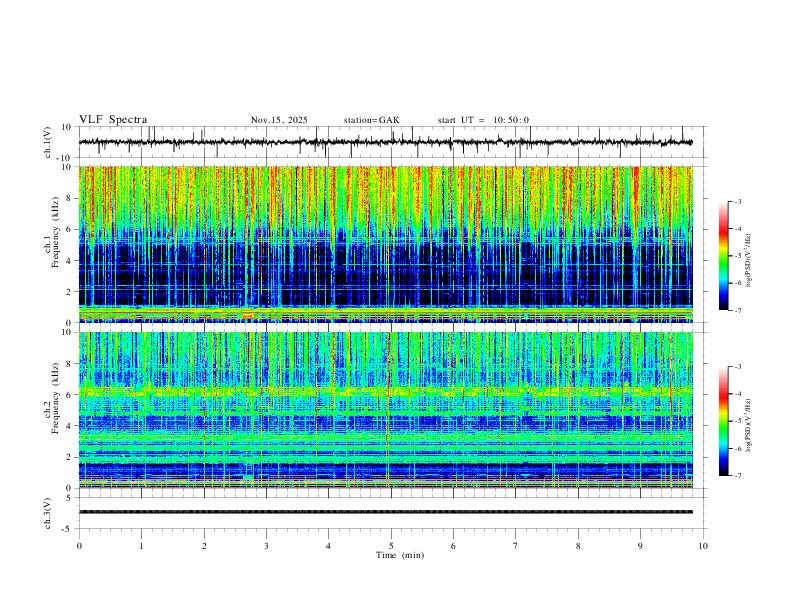Click the date 'Nov.15, 2025'
The width and height of the screenshot is (792, 612).
[279, 120]
